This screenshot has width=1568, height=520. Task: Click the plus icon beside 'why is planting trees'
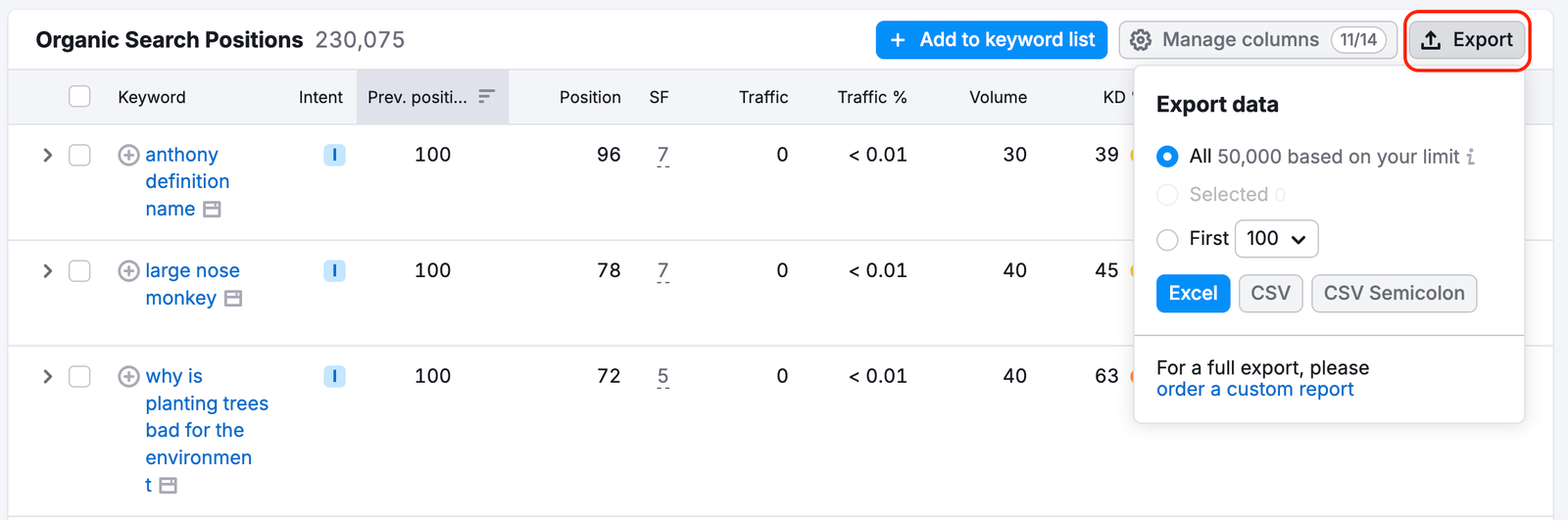click(128, 377)
